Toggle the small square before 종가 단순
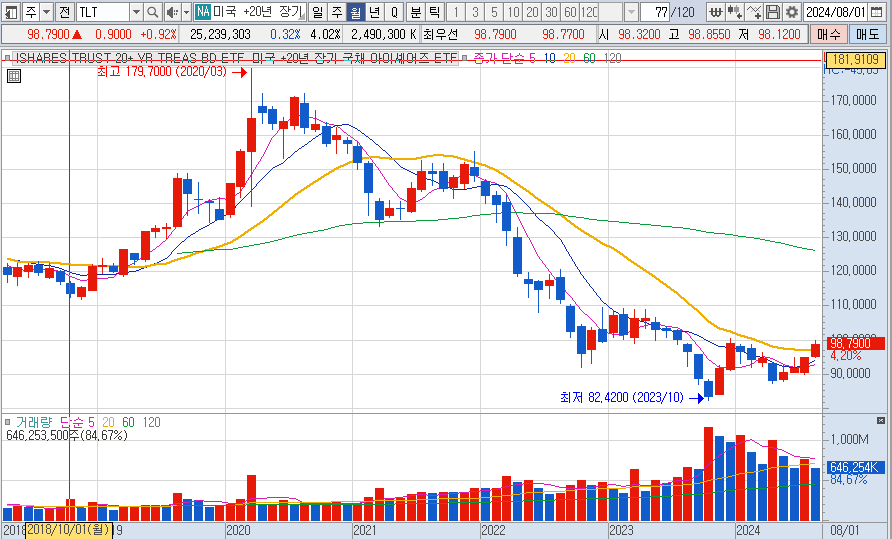892x539 pixels. (x=464, y=58)
